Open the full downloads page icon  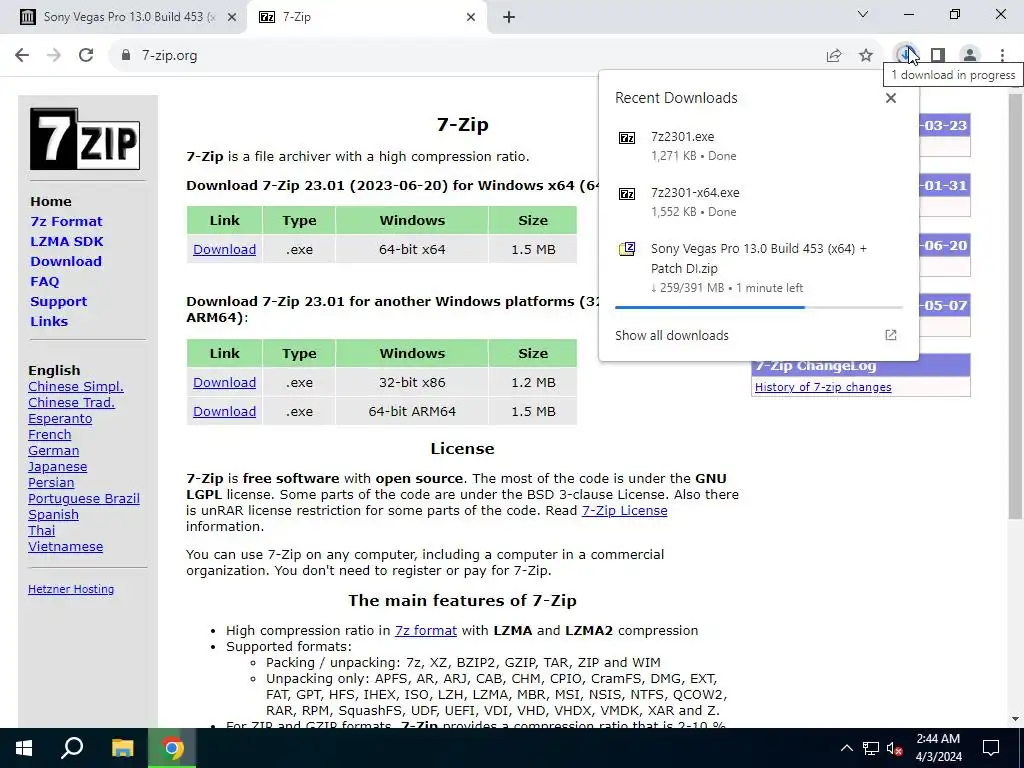(x=891, y=335)
